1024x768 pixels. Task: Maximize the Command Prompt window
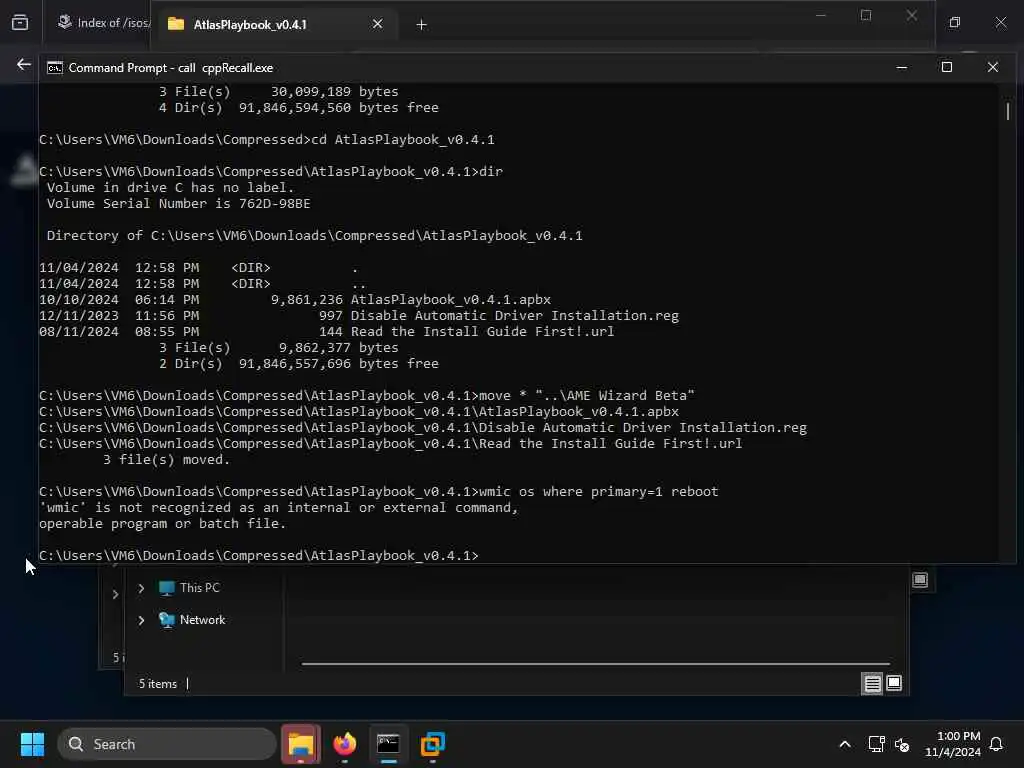[x=946, y=67]
